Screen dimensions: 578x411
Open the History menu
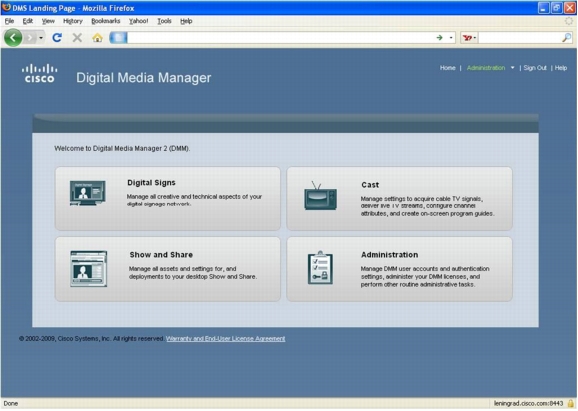tap(73, 21)
